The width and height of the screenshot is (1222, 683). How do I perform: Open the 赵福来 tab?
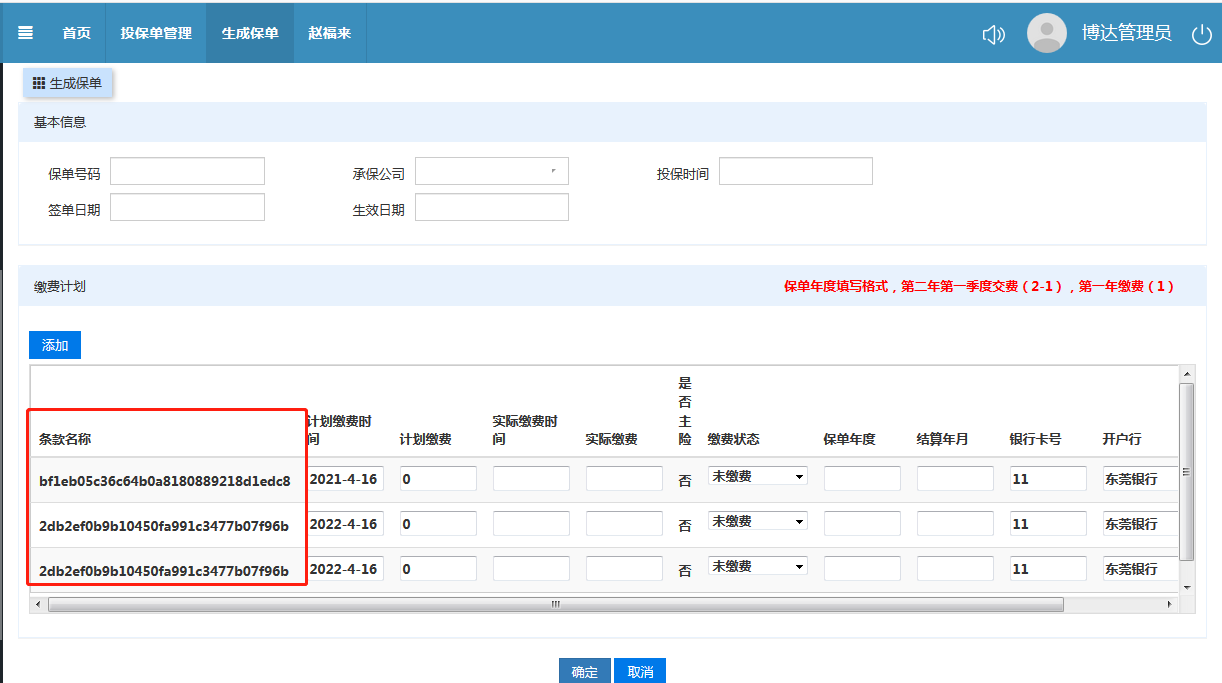(329, 33)
